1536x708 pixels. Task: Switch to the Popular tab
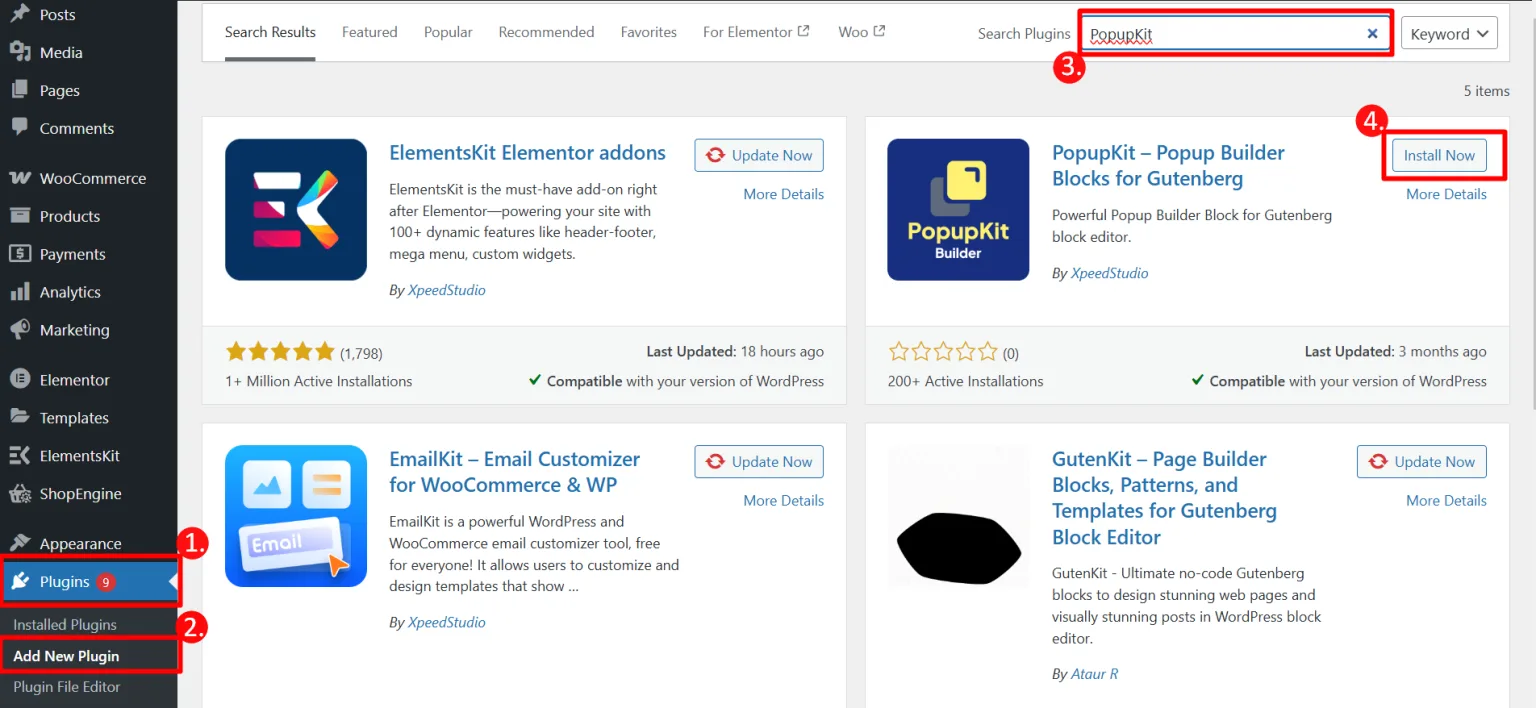click(448, 32)
